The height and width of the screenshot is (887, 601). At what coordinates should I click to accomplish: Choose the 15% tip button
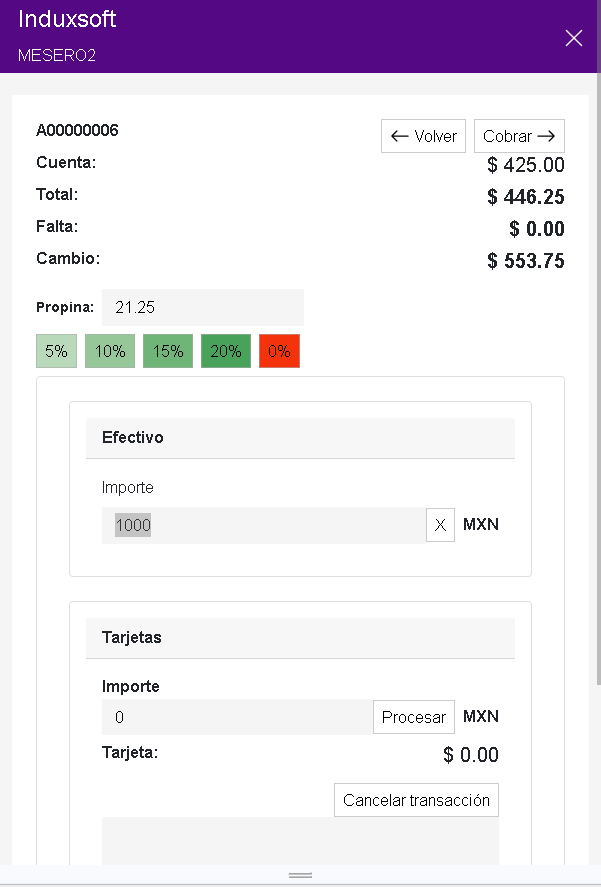coord(168,351)
